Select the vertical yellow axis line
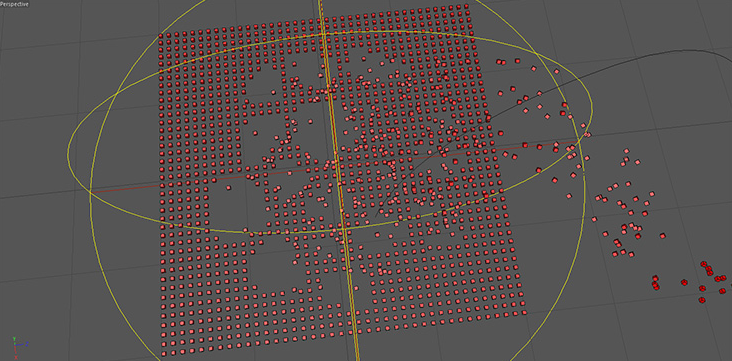 pos(338,180)
